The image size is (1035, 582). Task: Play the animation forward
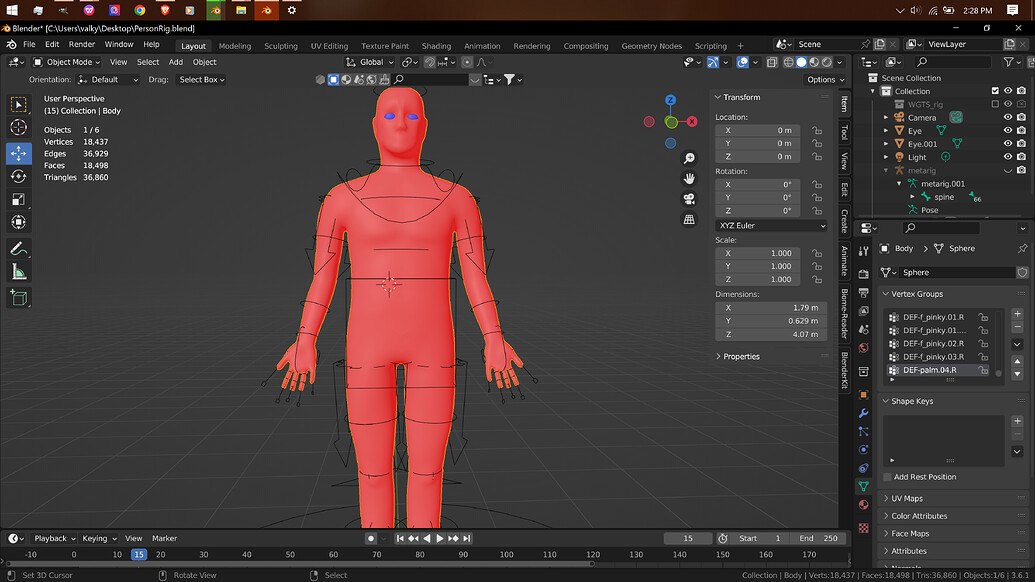(440, 538)
